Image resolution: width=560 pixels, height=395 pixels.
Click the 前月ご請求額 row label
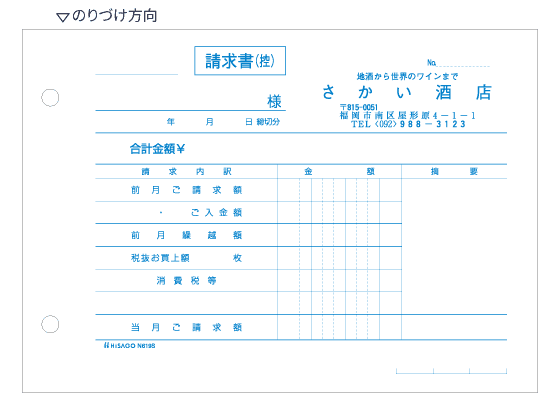[x=186, y=190]
